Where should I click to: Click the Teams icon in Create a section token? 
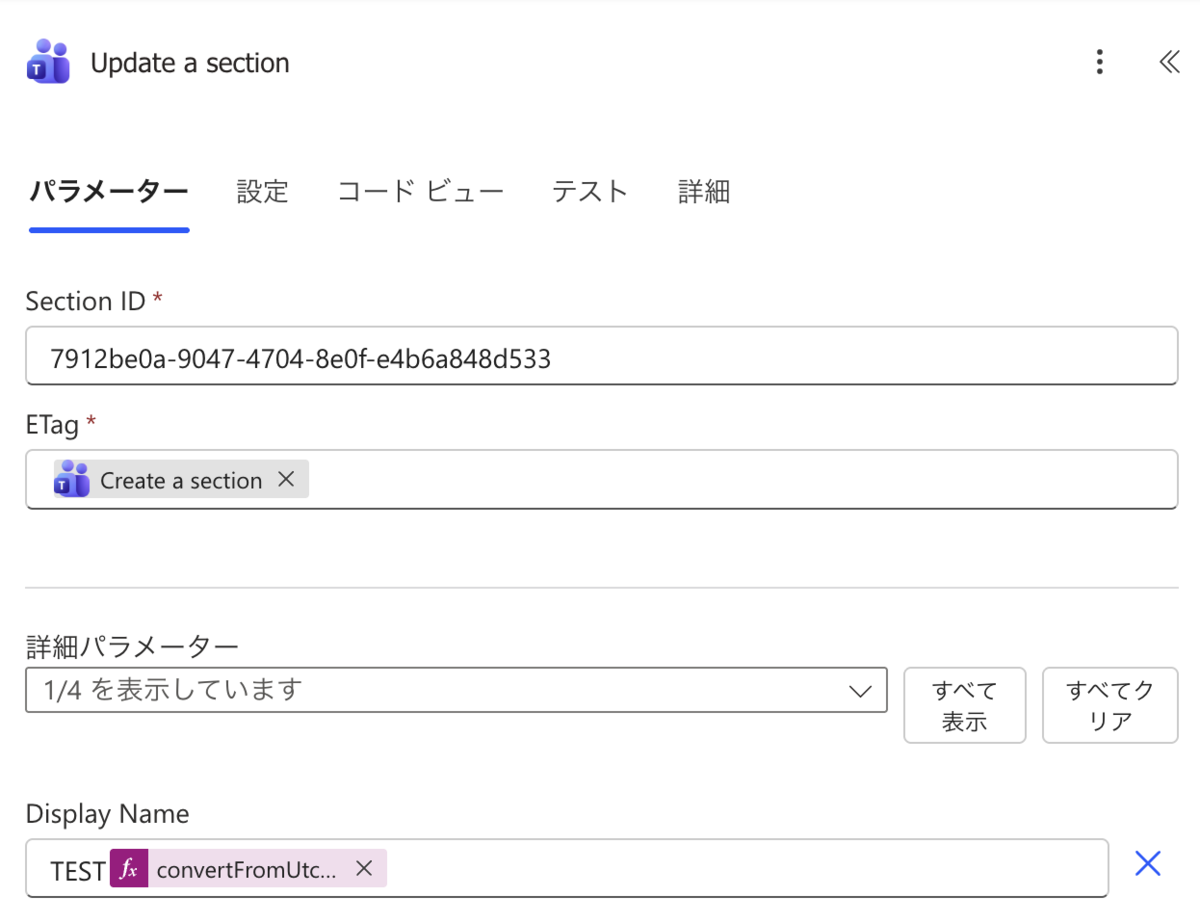tap(72, 480)
